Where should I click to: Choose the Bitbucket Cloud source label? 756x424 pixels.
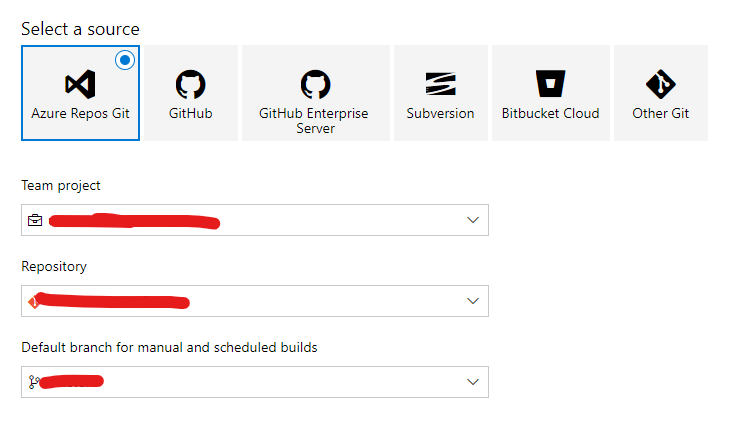click(x=550, y=114)
